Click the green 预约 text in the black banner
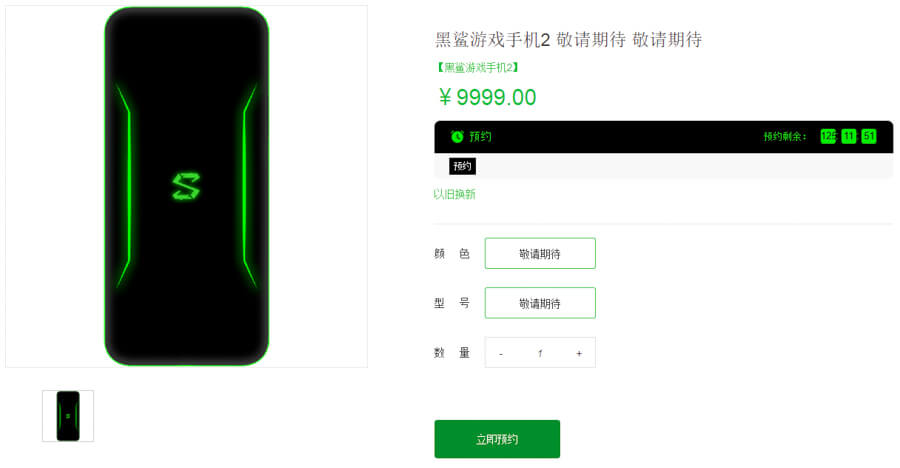 pos(480,137)
